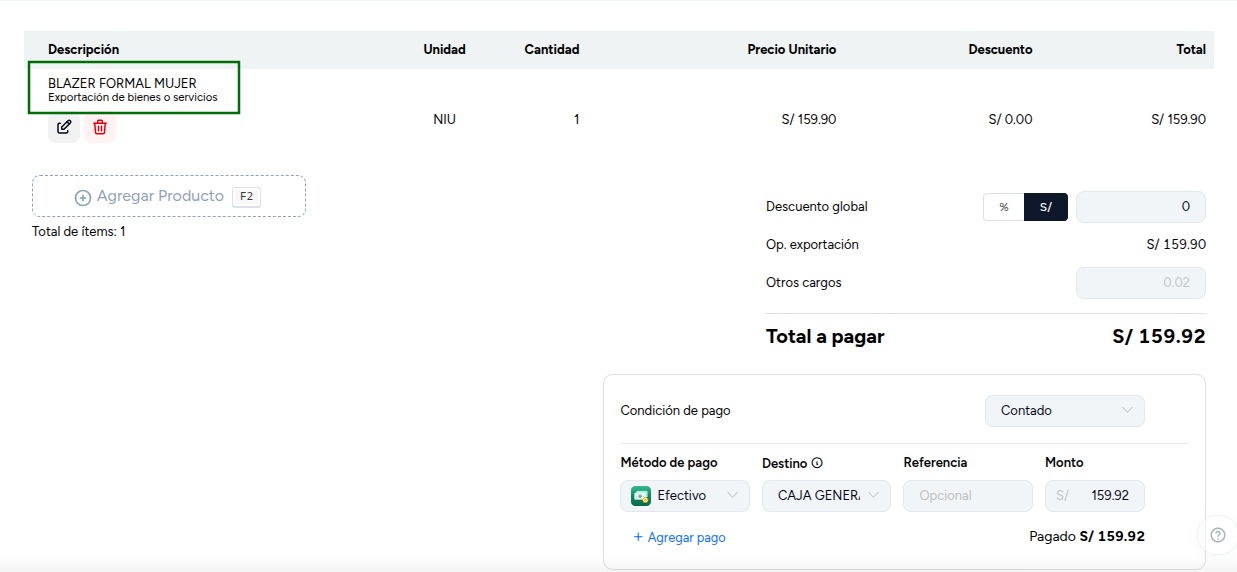1237x572 pixels.
Task: Click the Cantidad column header
Action: 552,49
